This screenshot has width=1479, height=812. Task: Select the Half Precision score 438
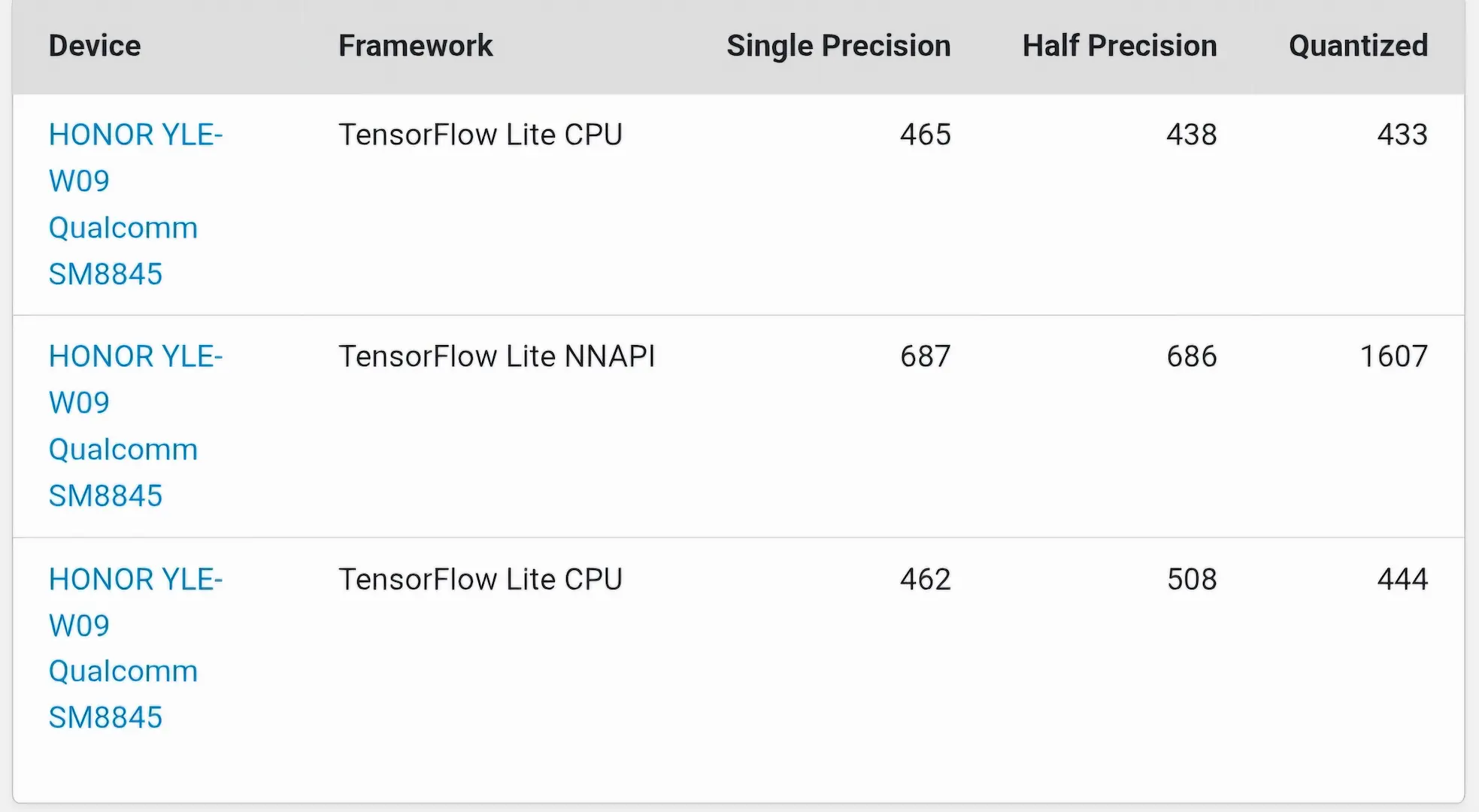coord(1191,135)
